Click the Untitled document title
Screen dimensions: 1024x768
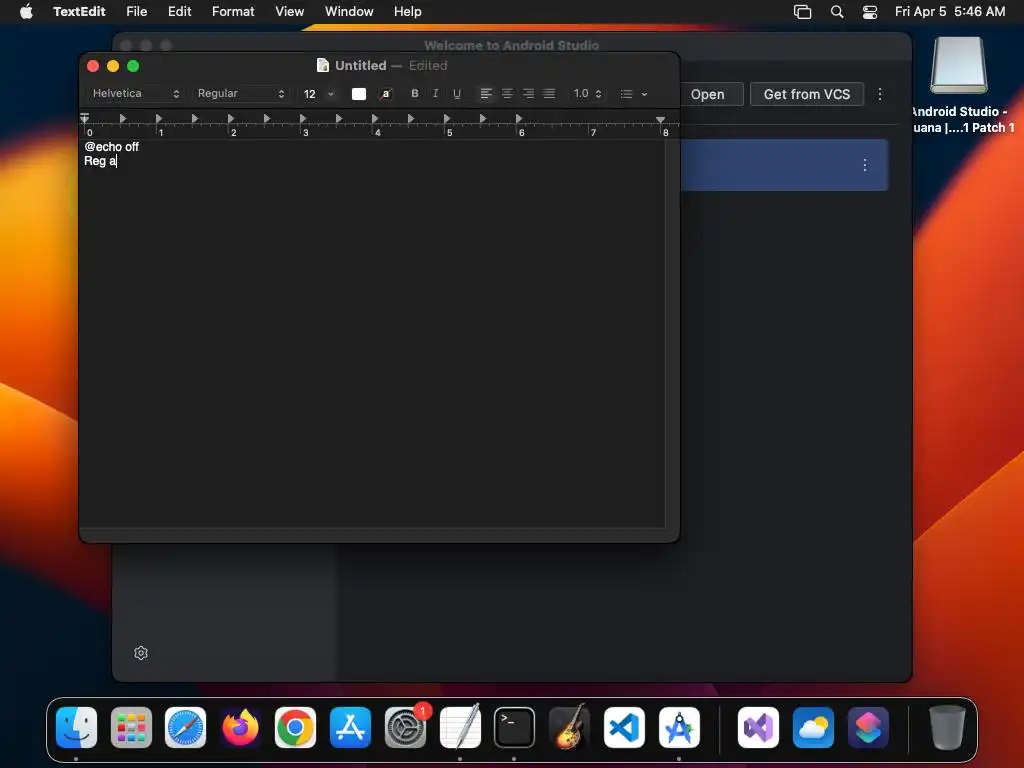coord(360,65)
